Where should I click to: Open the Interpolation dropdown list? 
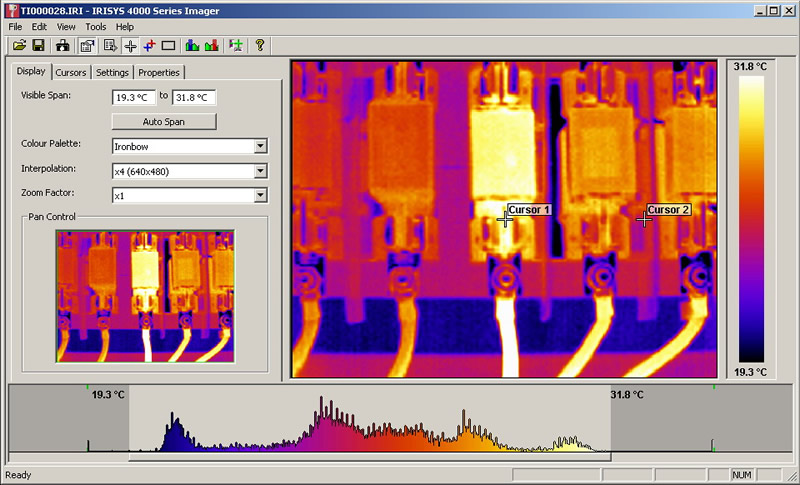pyautogui.click(x=260, y=171)
